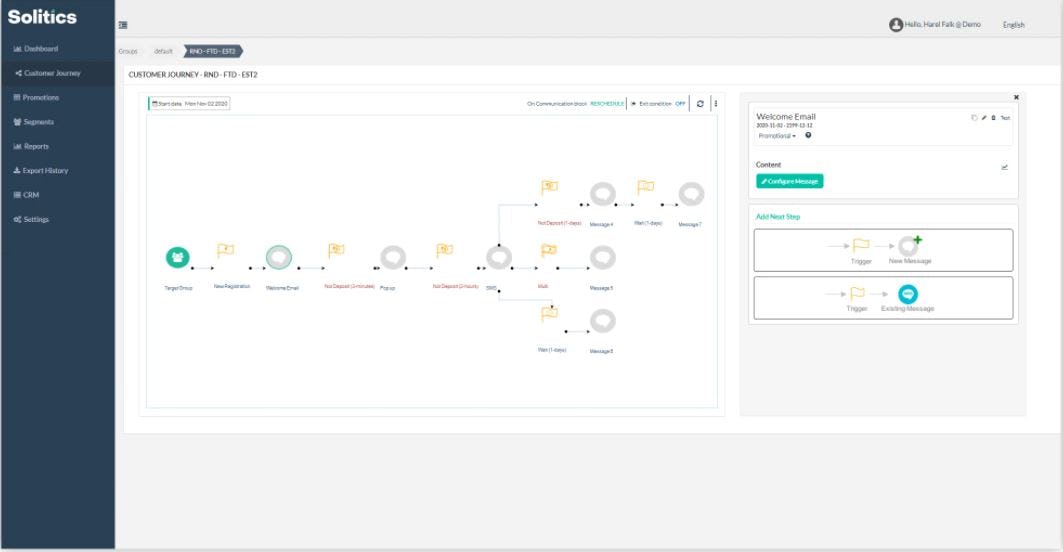Click the Add Next Step heading

point(778,217)
